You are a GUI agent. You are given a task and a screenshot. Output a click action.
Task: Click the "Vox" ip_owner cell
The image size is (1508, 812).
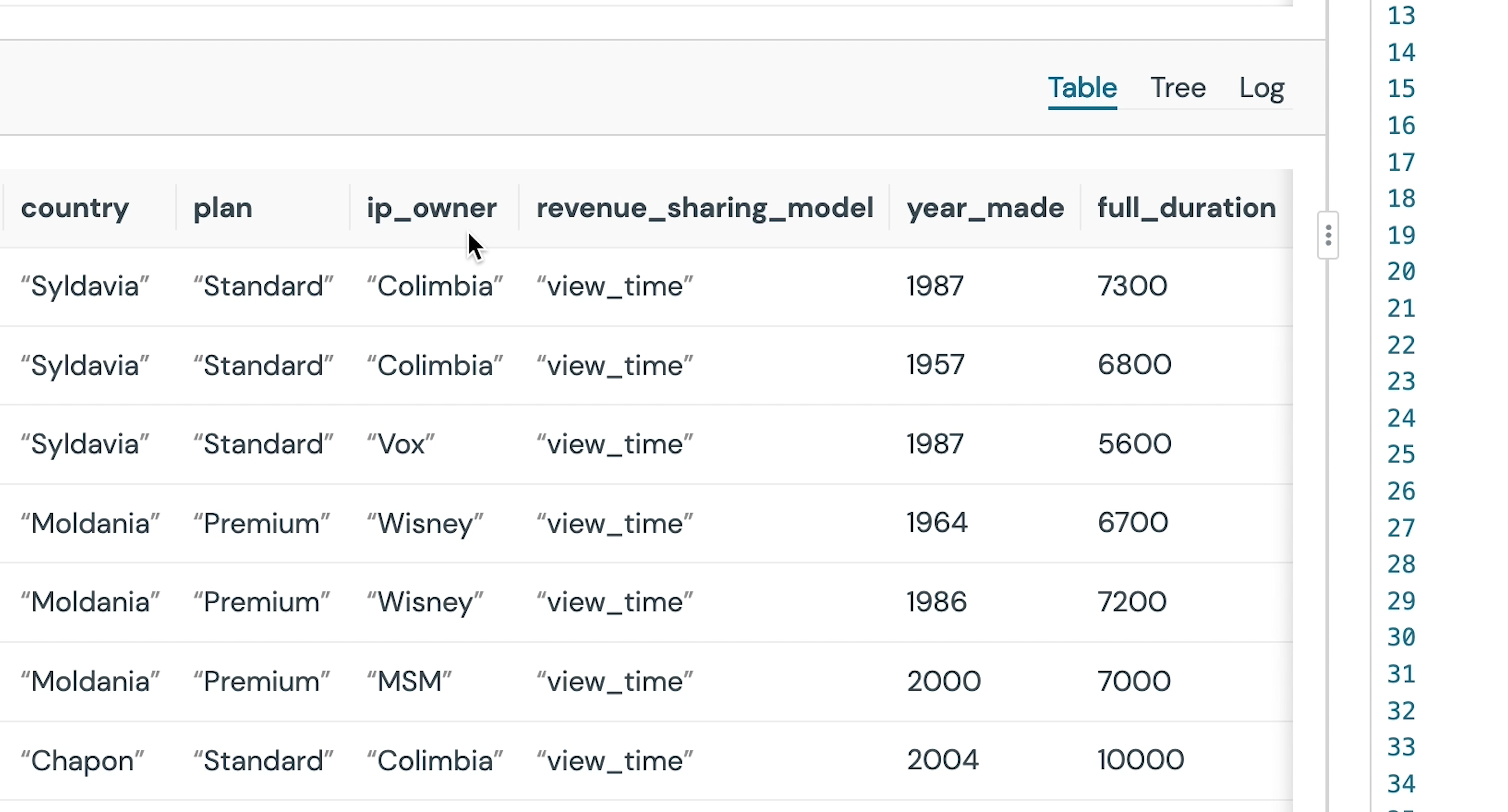tap(401, 445)
